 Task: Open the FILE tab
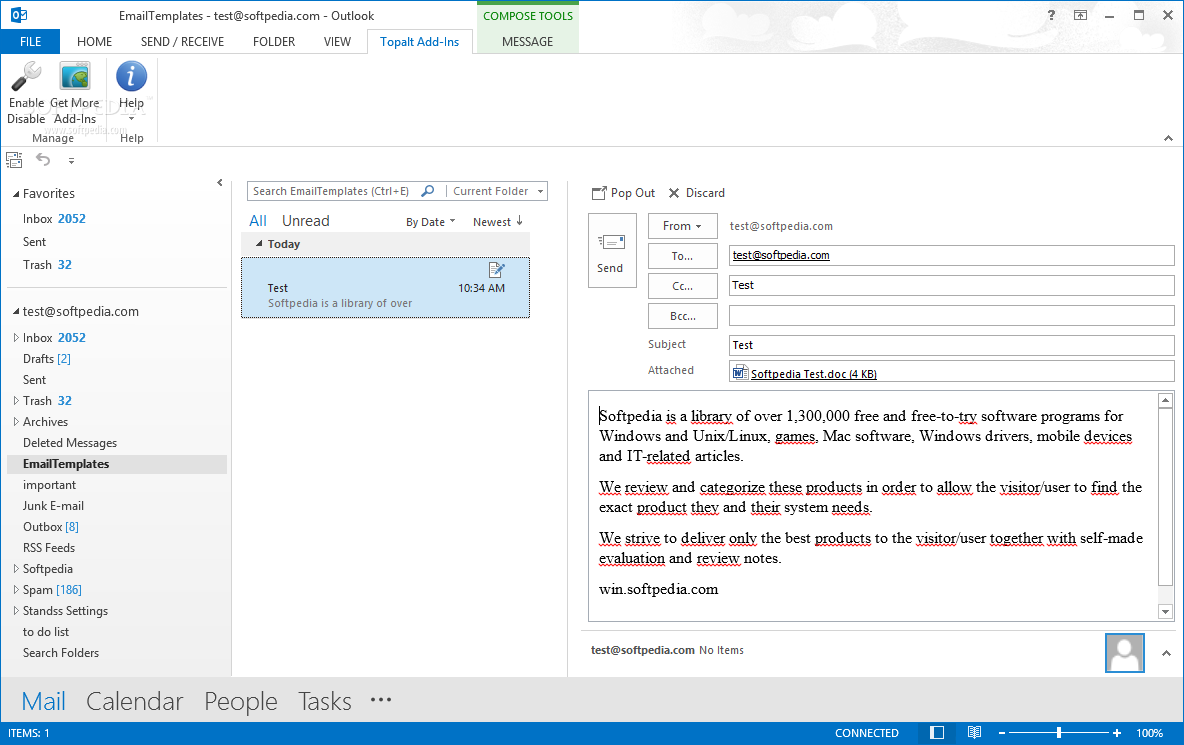pos(30,42)
